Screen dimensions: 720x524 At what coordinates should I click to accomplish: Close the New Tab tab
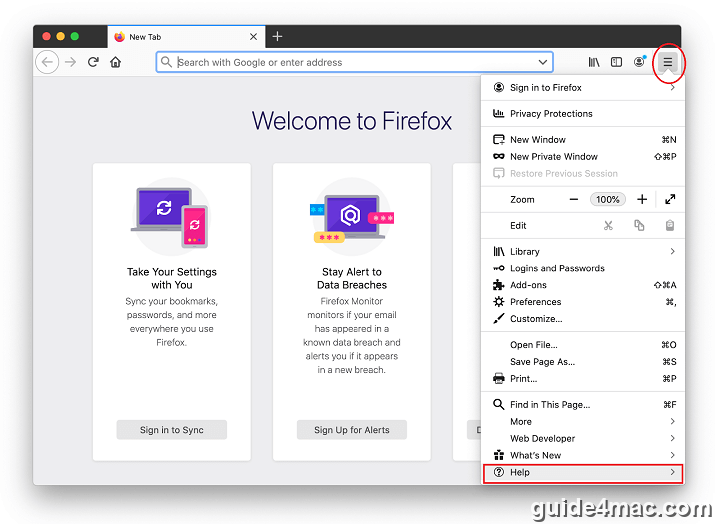coord(253,36)
